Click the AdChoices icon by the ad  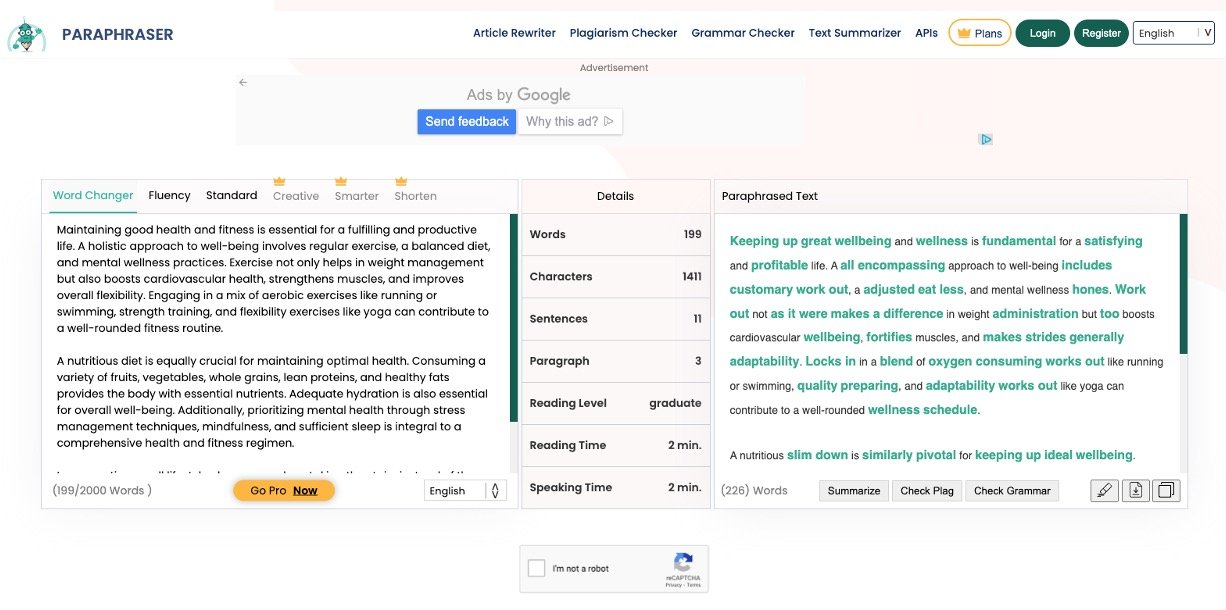[986, 139]
